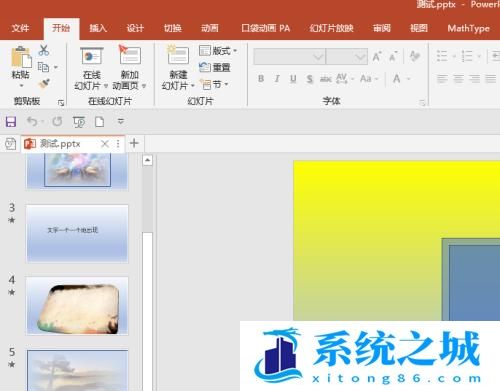
Task: Center align text
Action: point(458,79)
